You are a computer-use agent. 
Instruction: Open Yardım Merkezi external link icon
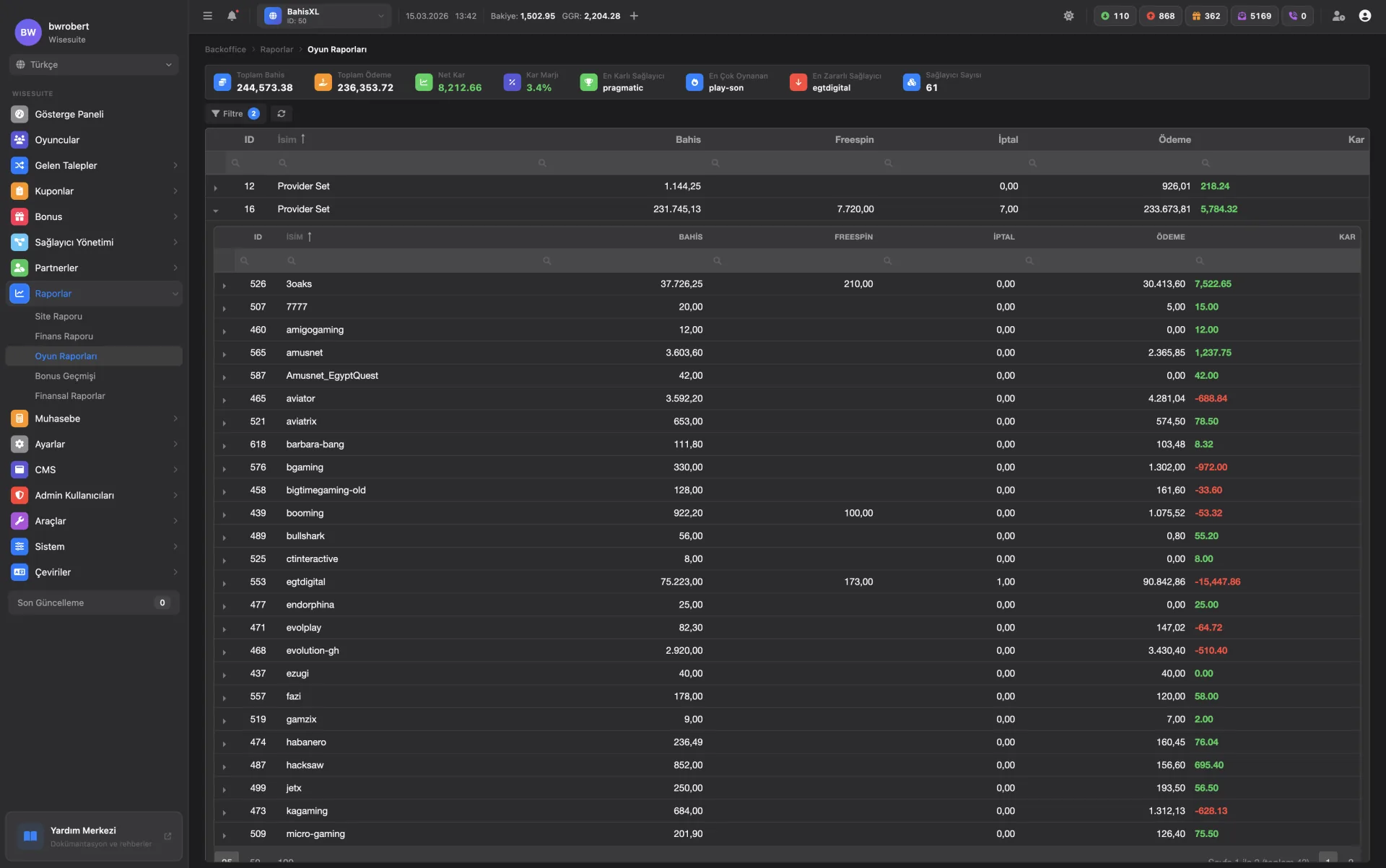[x=167, y=836]
